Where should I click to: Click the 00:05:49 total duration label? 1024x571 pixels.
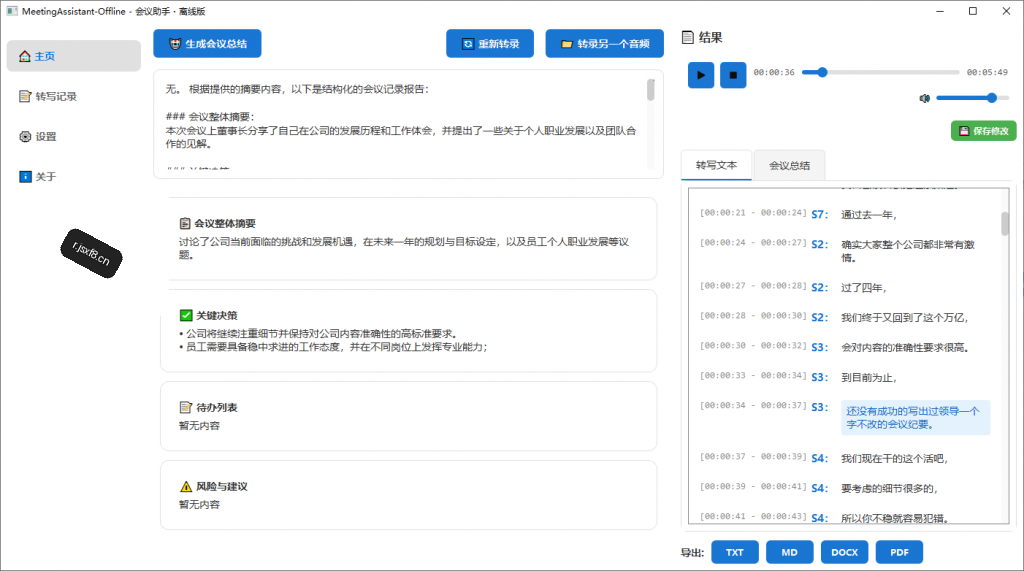click(987, 72)
